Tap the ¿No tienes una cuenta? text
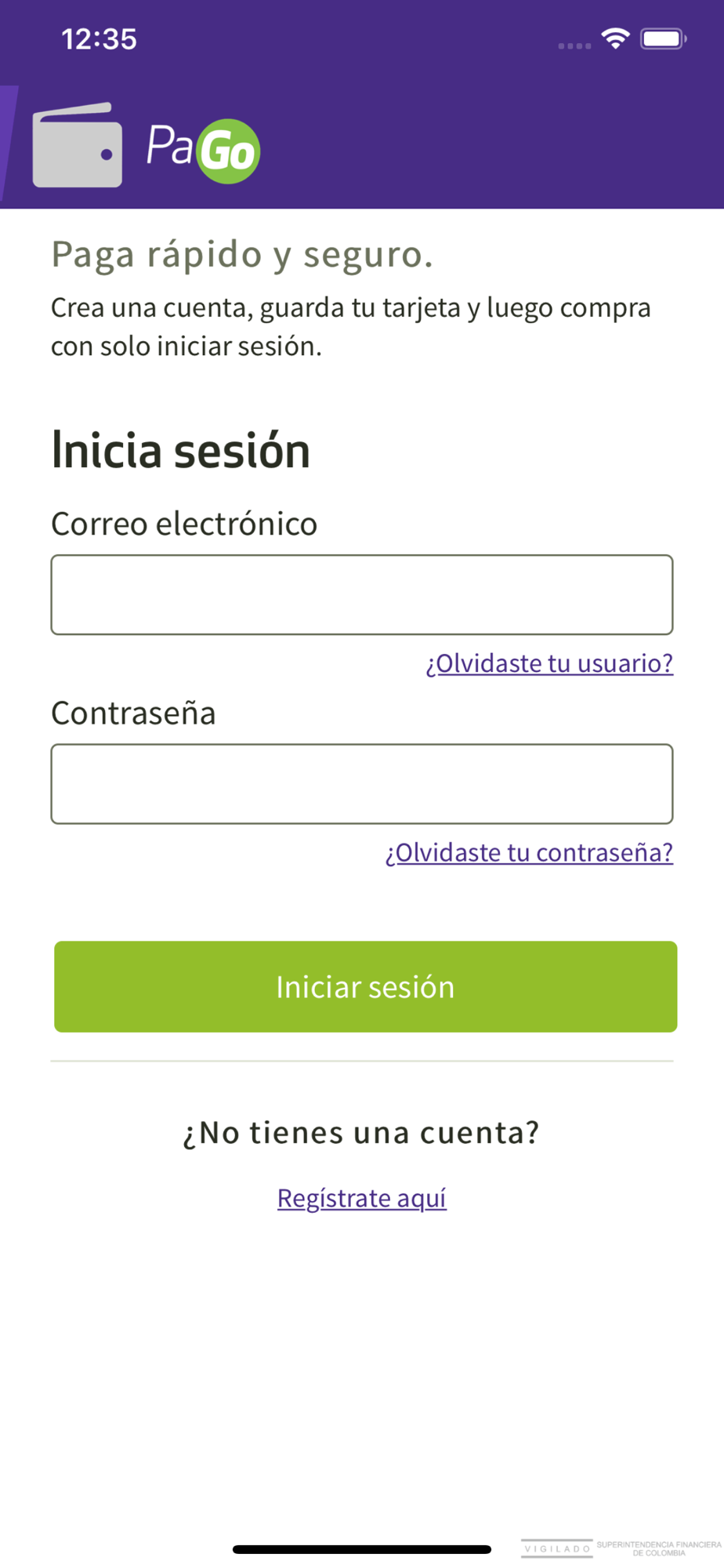Screen dimensions: 724x1568 [x=361, y=1132]
